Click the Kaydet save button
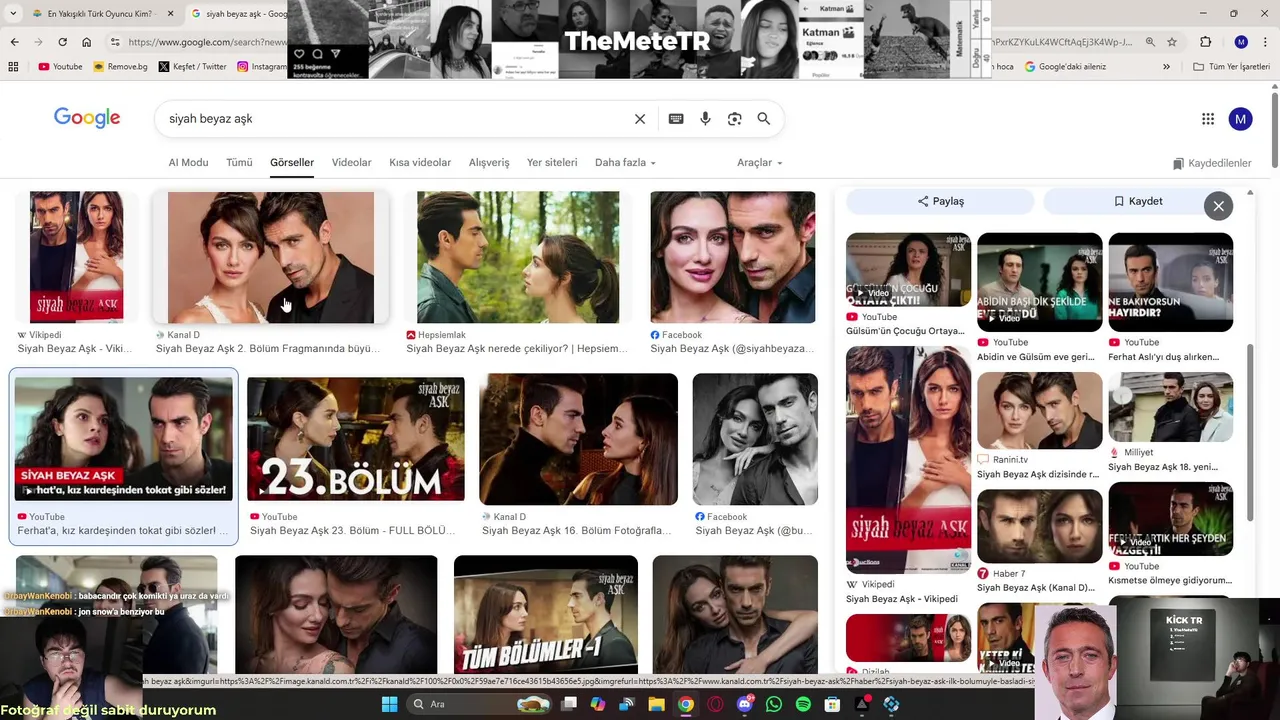The height and width of the screenshot is (720, 1280). [1137, 201]
